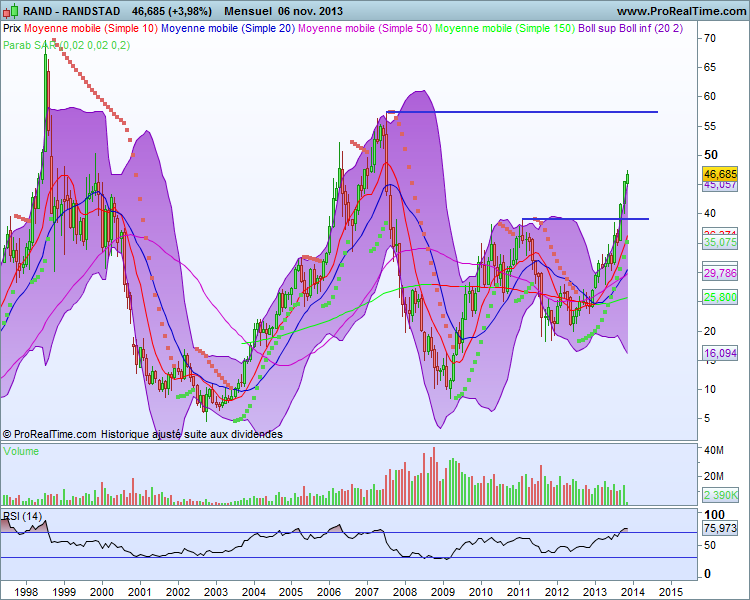Image resolution: width=750 pixels, height=600 pixels.
Task: Select the Moyenne mobile (Simple 20) label
Action: point(228,28)
